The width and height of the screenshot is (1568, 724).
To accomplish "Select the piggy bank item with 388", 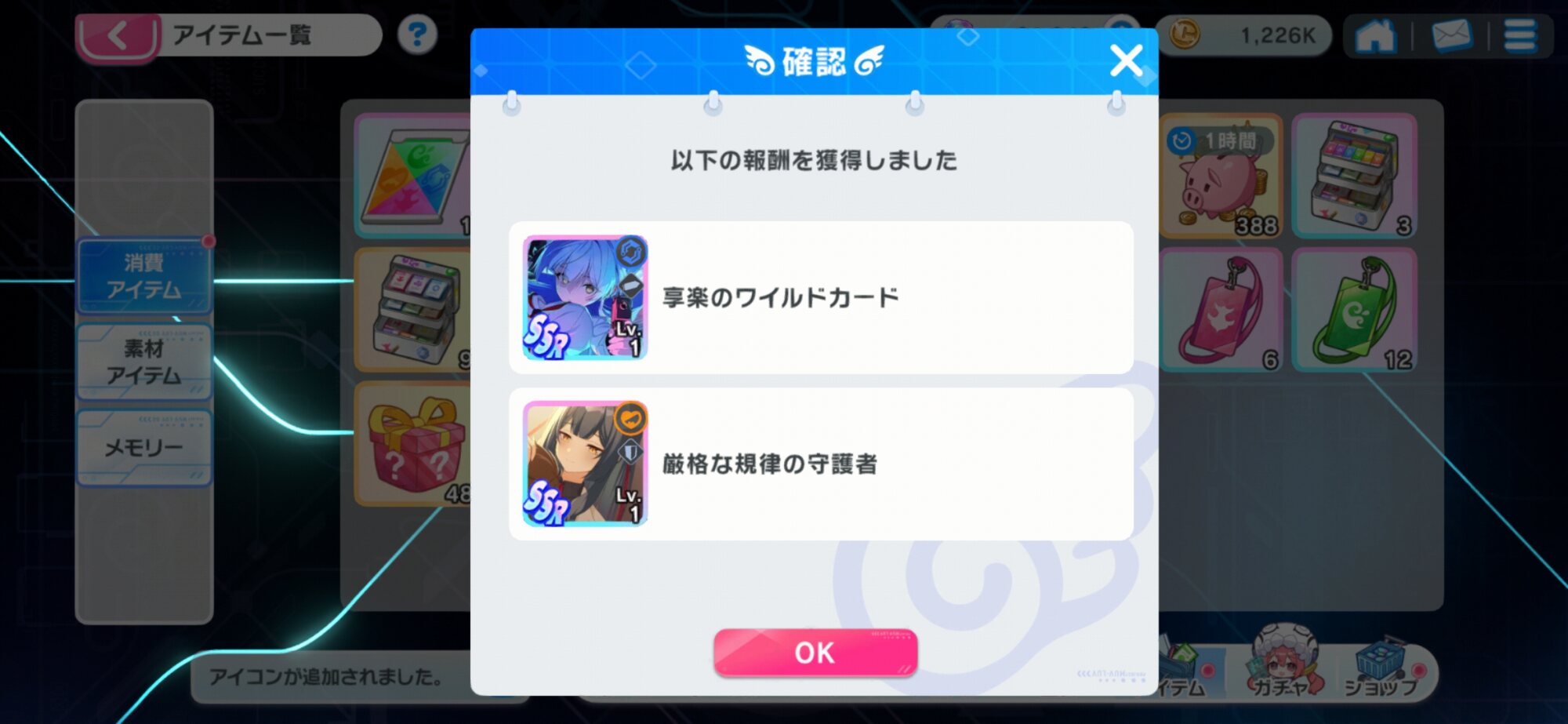I will point(1221,176).
